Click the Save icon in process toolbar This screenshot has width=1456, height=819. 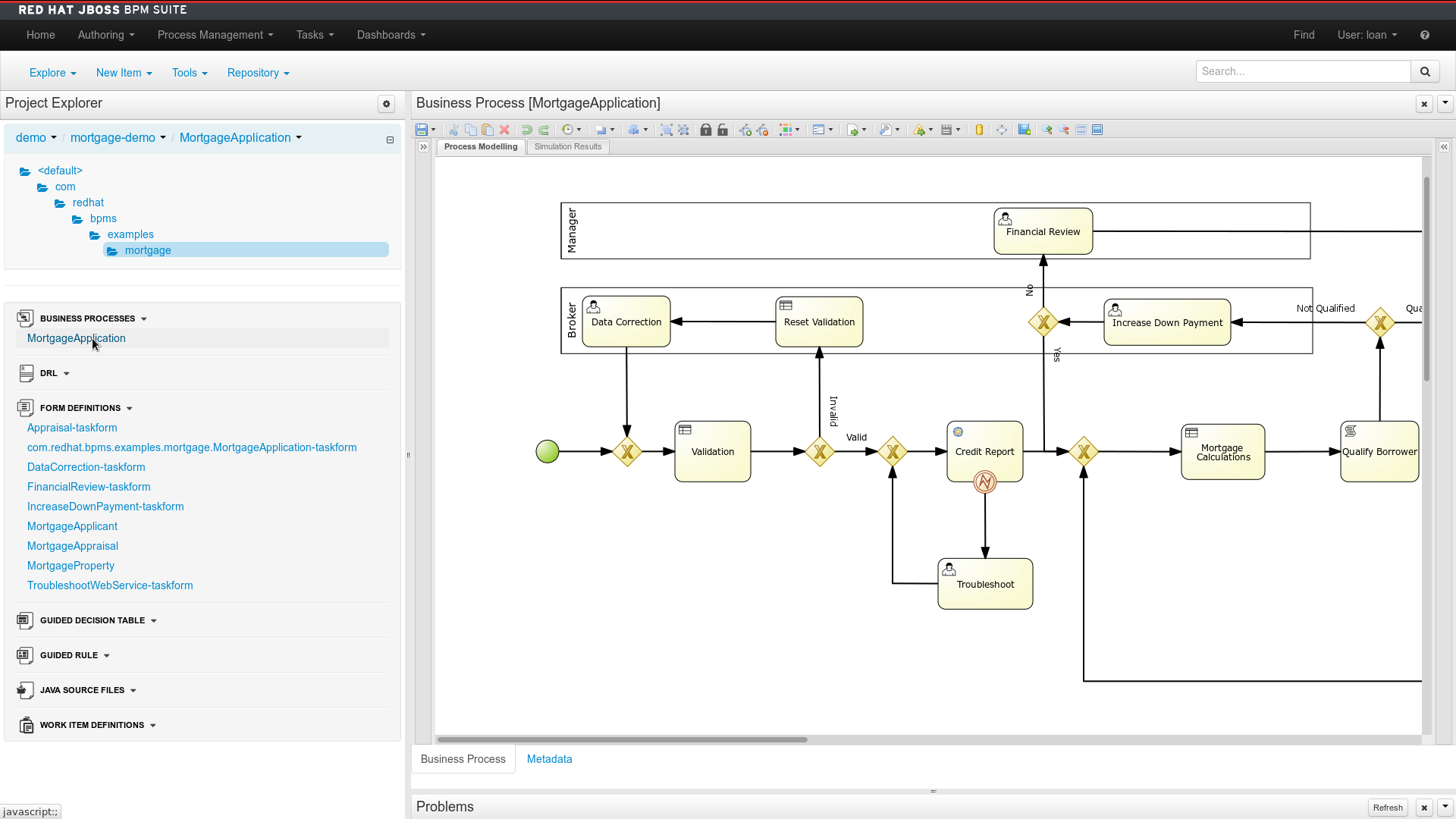[x=422, y=130]
